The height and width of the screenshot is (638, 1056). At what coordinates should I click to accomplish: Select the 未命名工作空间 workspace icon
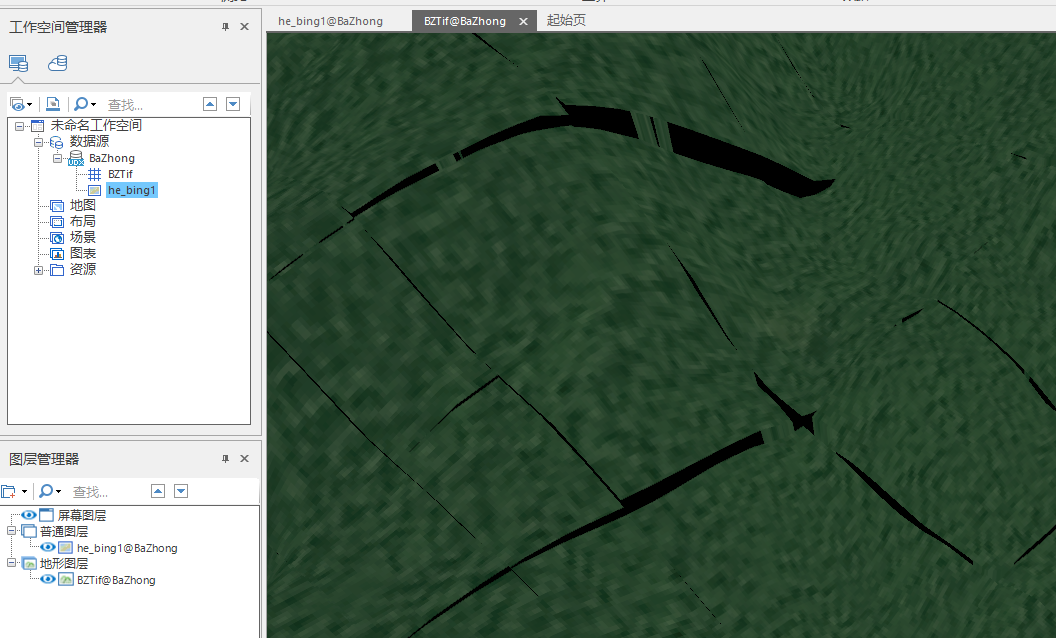38,126
